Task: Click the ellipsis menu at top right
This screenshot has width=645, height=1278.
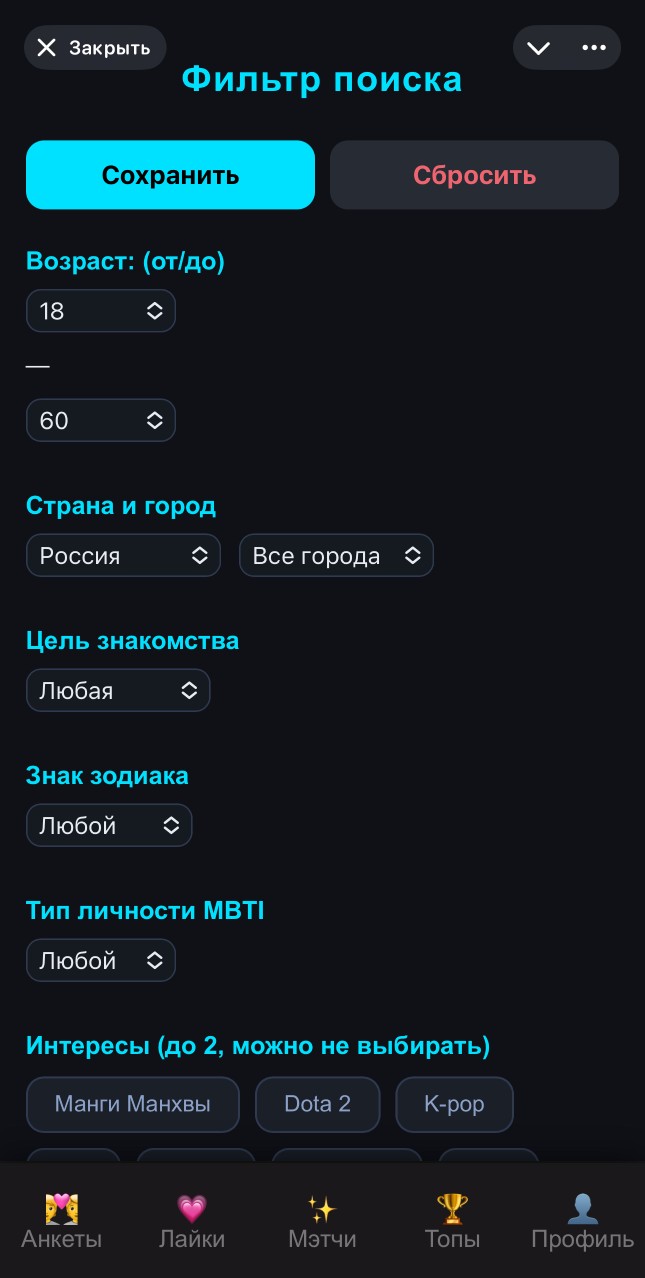Action: 594,47
